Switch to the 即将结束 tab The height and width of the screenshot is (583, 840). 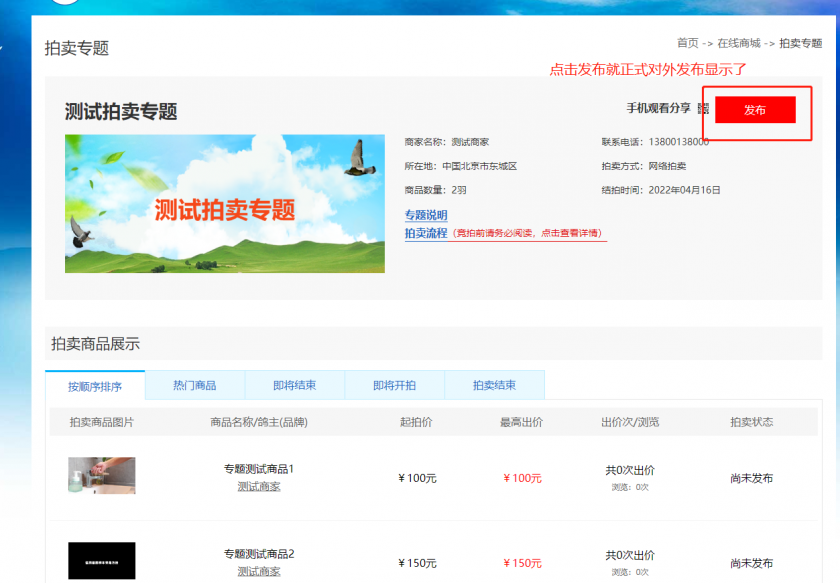click(x=294, y=386)
